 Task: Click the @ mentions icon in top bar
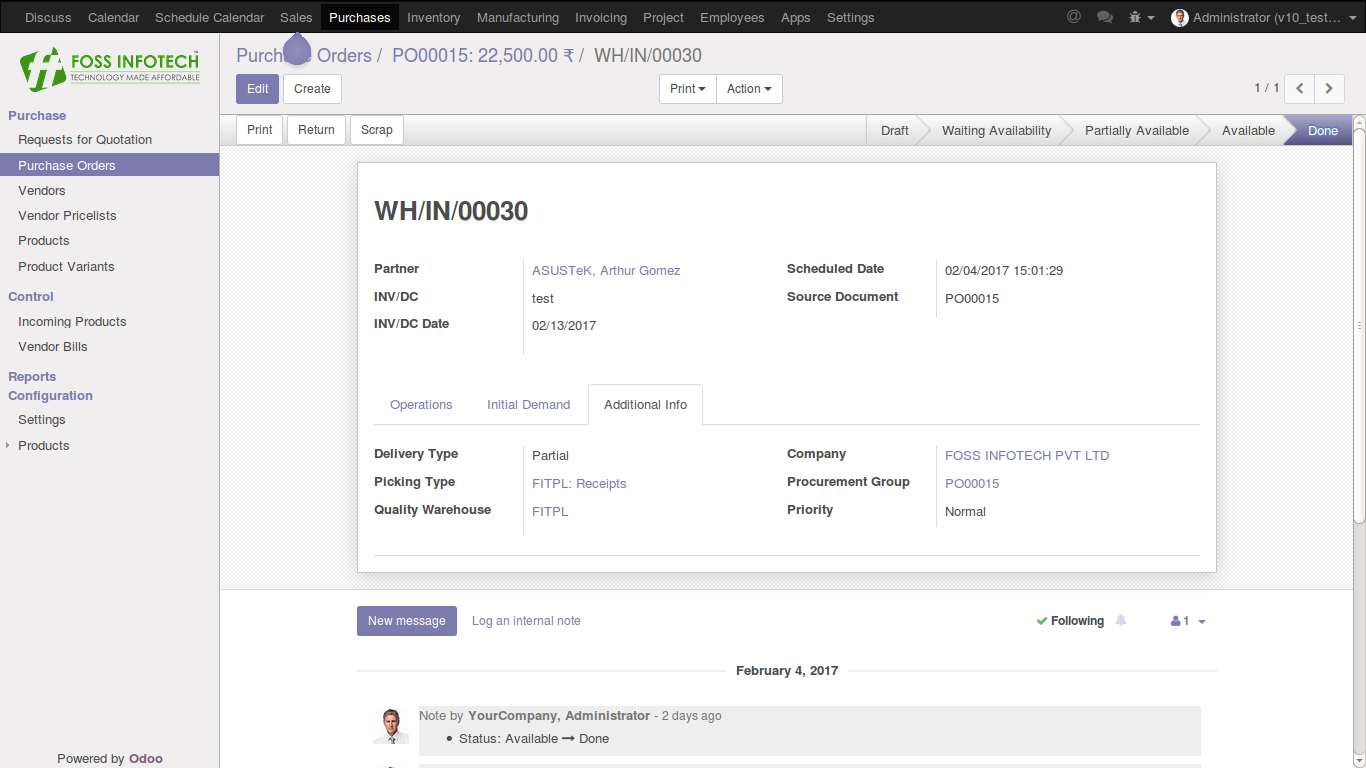tap(1074, 17)
